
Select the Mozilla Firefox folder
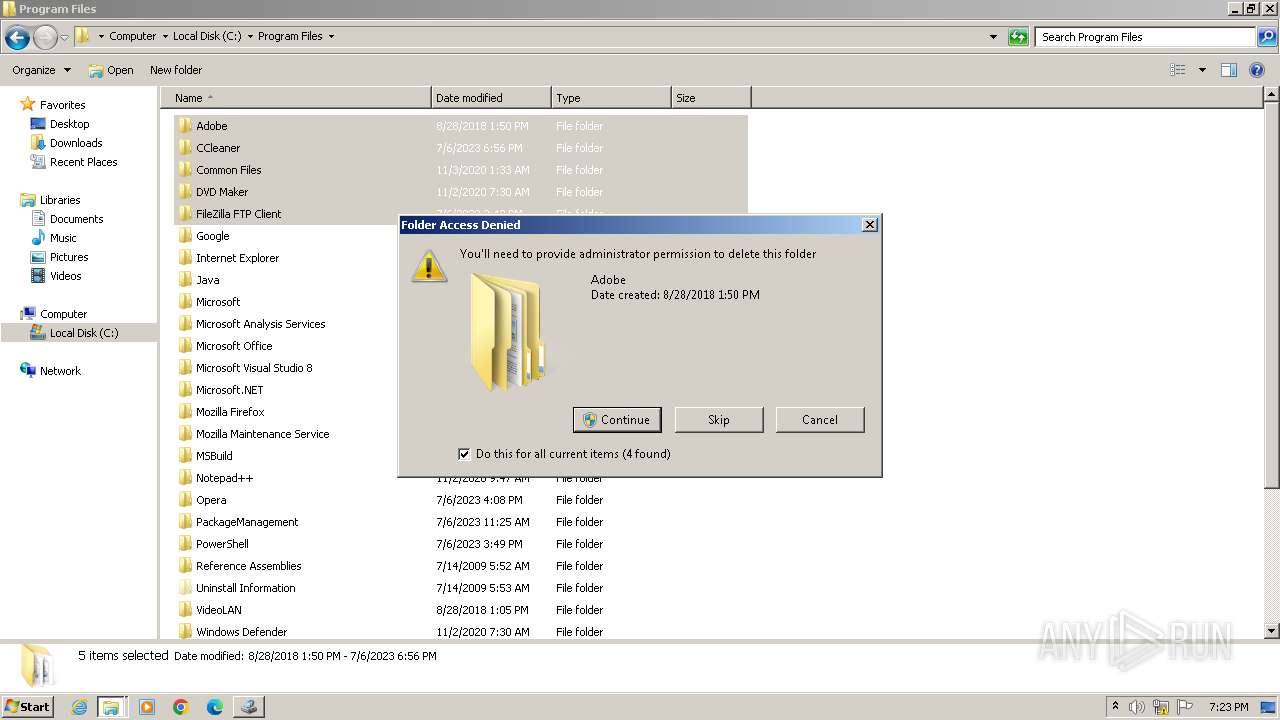click(x=230, y=412)
